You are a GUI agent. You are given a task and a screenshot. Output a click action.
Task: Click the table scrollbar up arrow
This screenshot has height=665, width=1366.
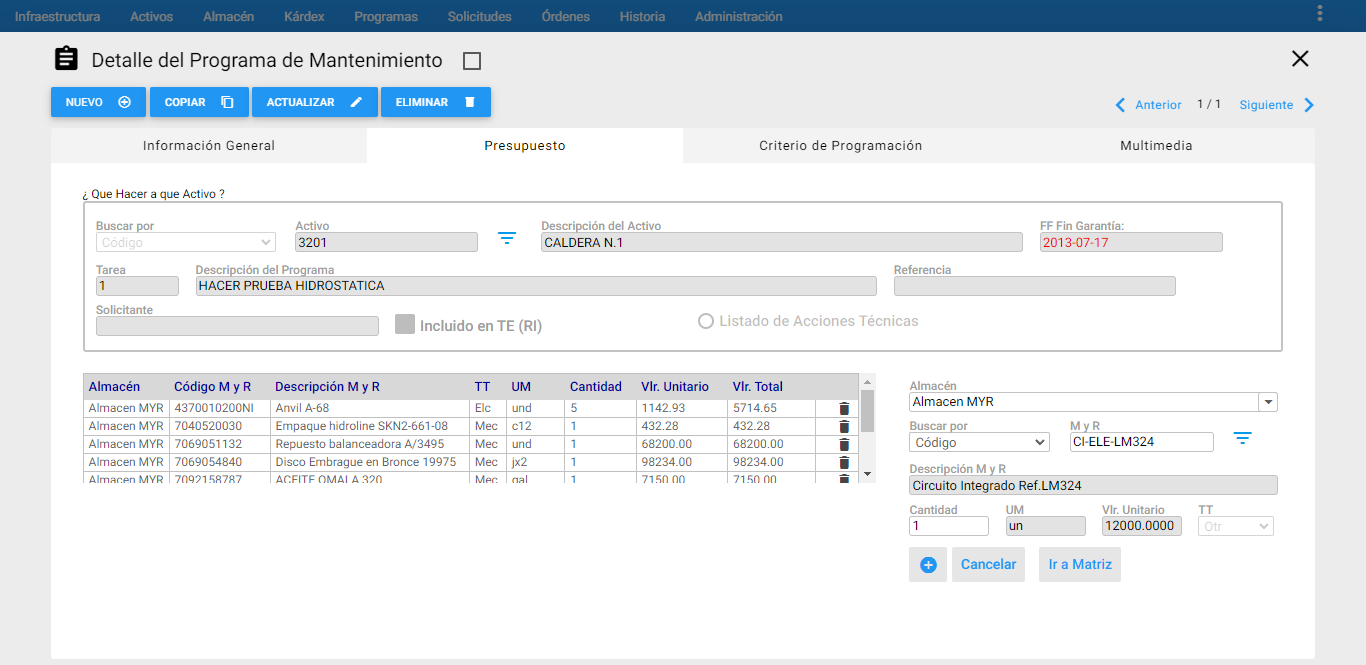867,382
